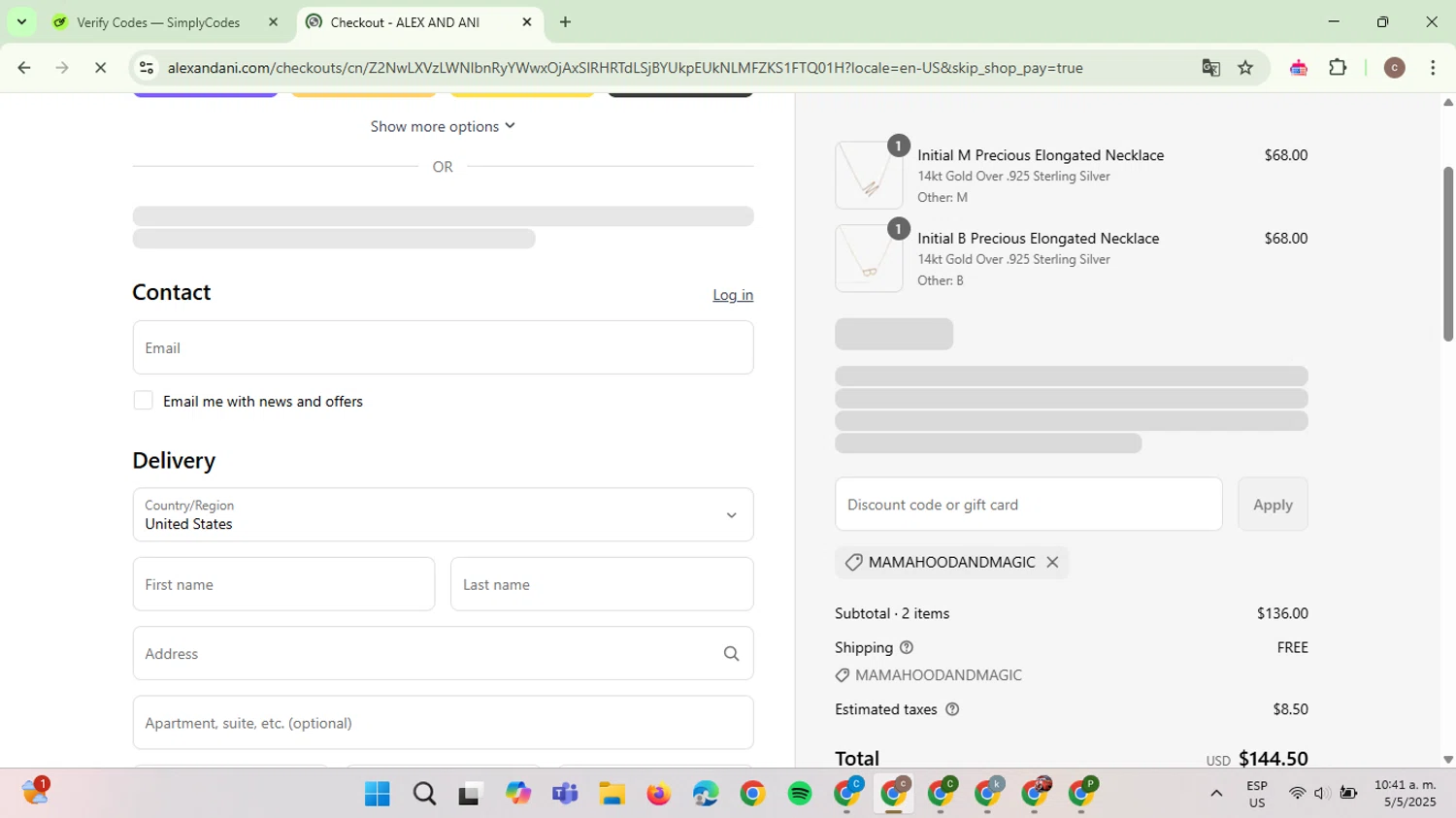Select the Initial B Precious Elongated Necklace title
This screenshot has width=1456, height=818.
point(1038,239)
